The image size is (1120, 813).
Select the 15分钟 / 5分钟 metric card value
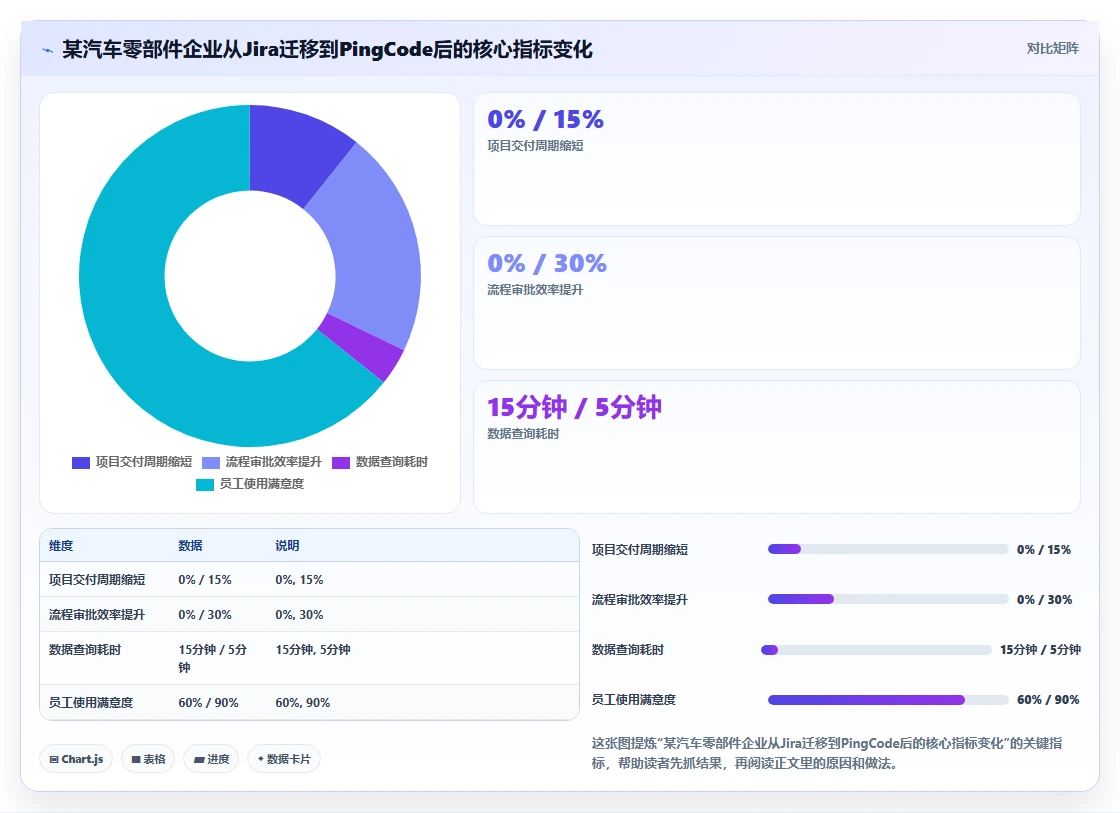pos(574,407)
